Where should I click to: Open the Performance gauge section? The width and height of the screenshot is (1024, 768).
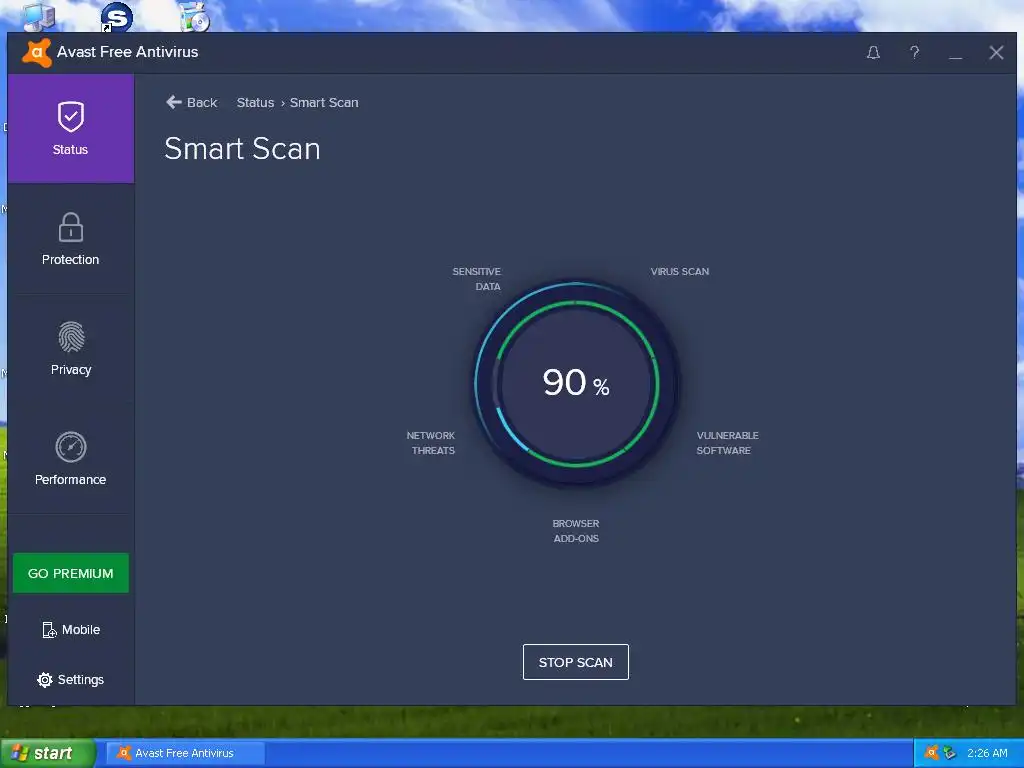click(x=71, y=458)
